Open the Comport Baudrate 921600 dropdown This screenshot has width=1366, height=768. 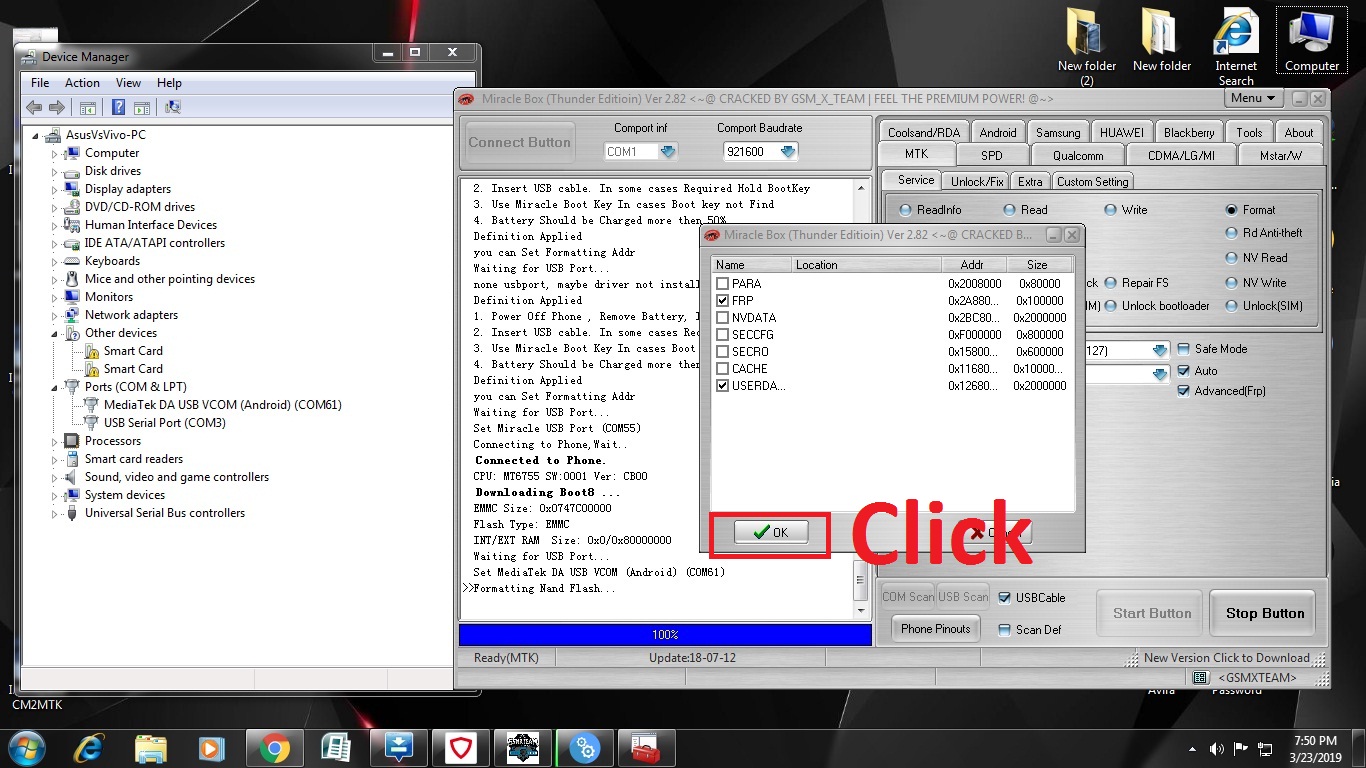[788, 152]
